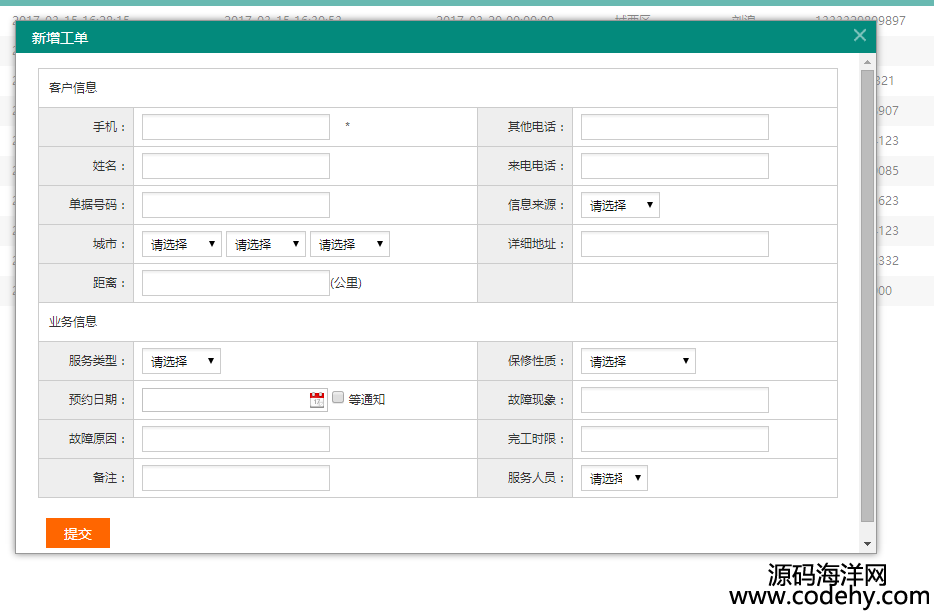Tick the 等通知 checkbox

click(338, 397)
